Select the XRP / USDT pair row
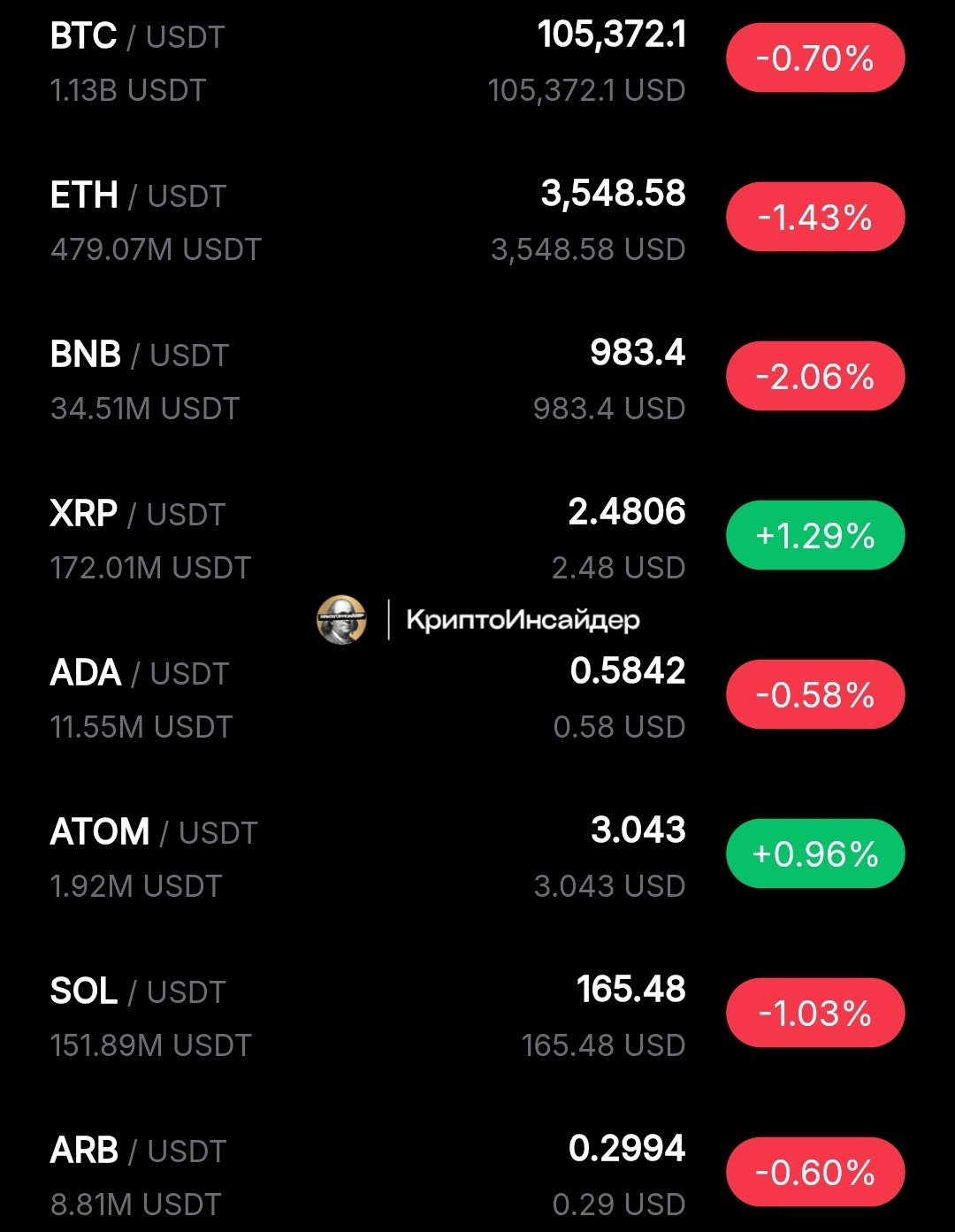Image resolution: width=955 pixels, height=1232 pixels. pyautogui.click(x=138, y=515)
